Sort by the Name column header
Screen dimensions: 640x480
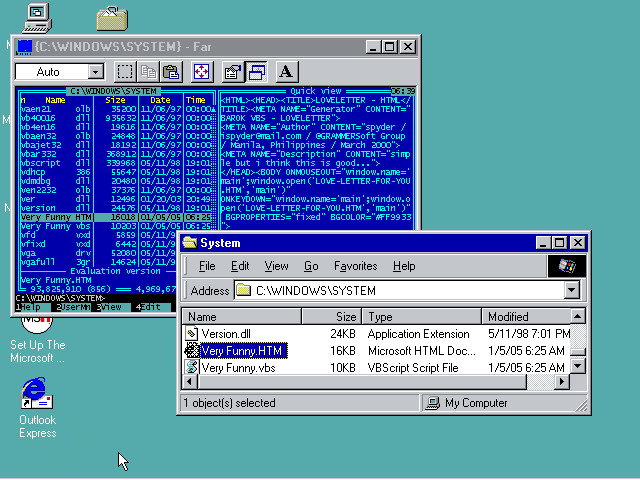click(x=242, y=317)
